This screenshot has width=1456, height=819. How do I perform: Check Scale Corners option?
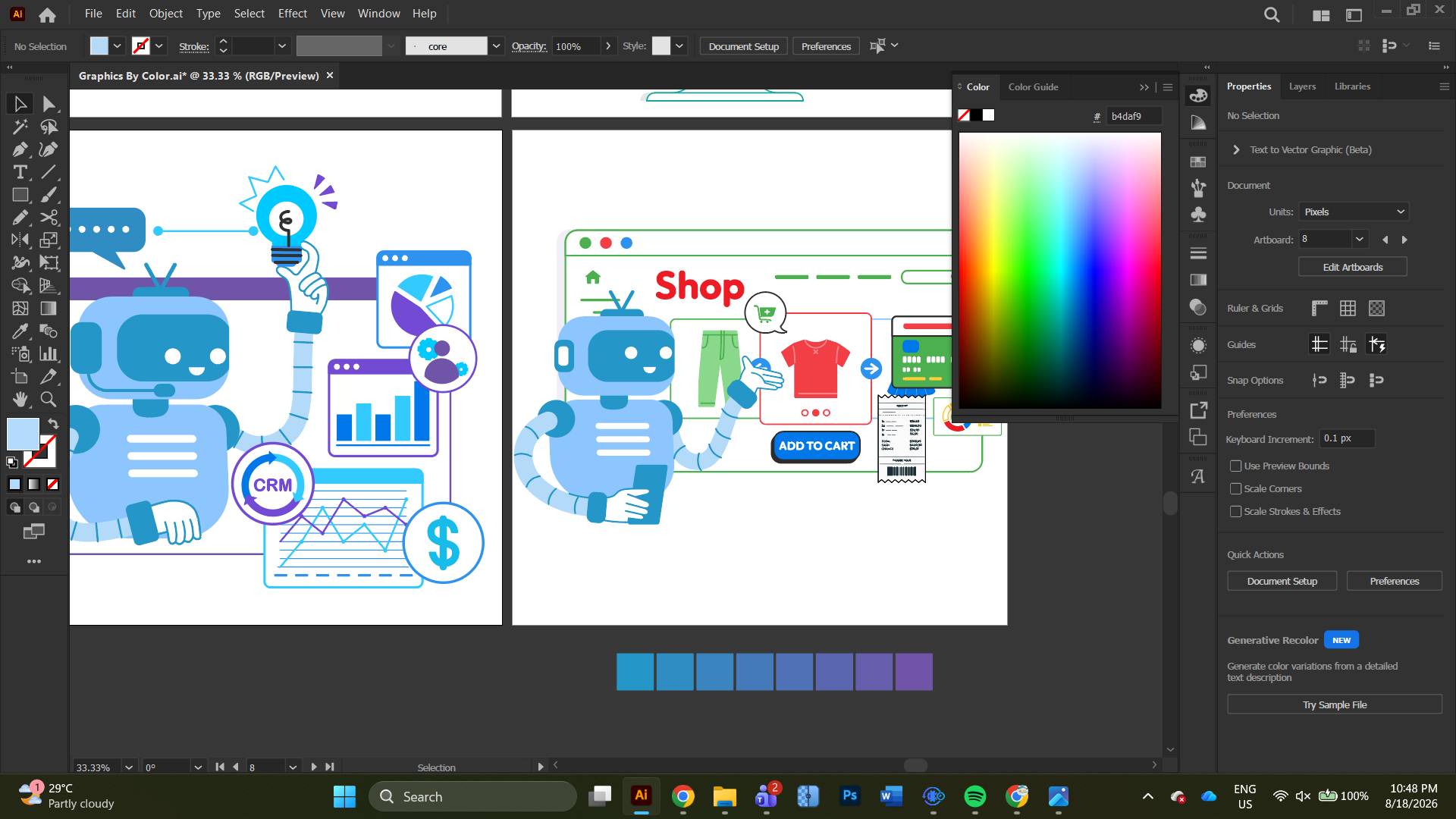(1236, 488)
